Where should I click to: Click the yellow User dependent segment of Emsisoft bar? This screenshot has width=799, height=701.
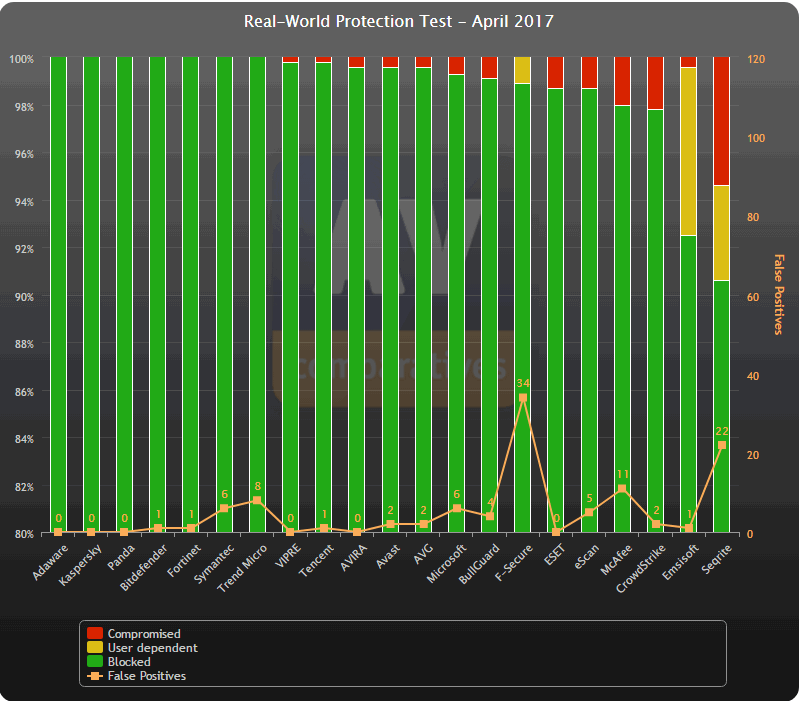click(688, 151)
